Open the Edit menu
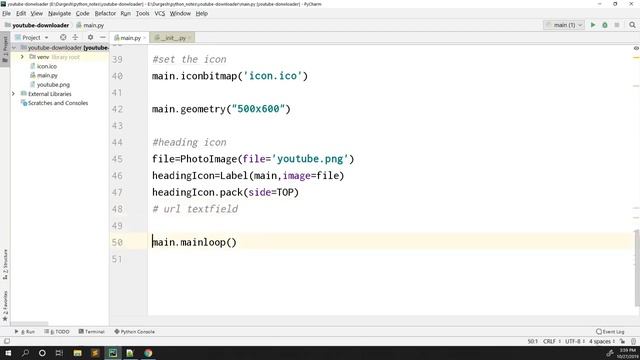The height and width of the screenshot is (360, 640). pyautogui.click(x=21, y=13)
